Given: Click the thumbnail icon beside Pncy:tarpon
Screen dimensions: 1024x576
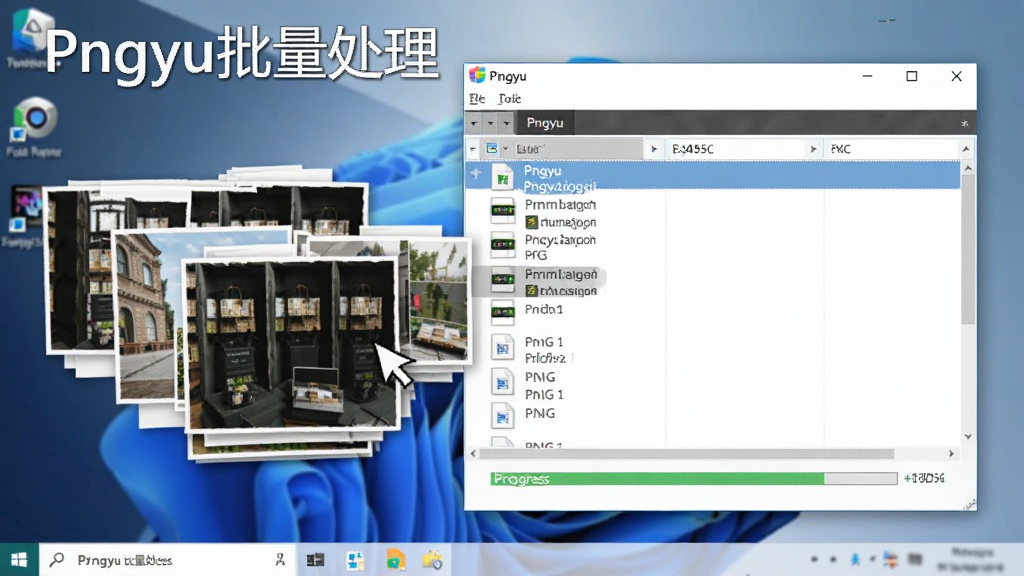Looking at the screenshot, I should (x=503, y=245).
